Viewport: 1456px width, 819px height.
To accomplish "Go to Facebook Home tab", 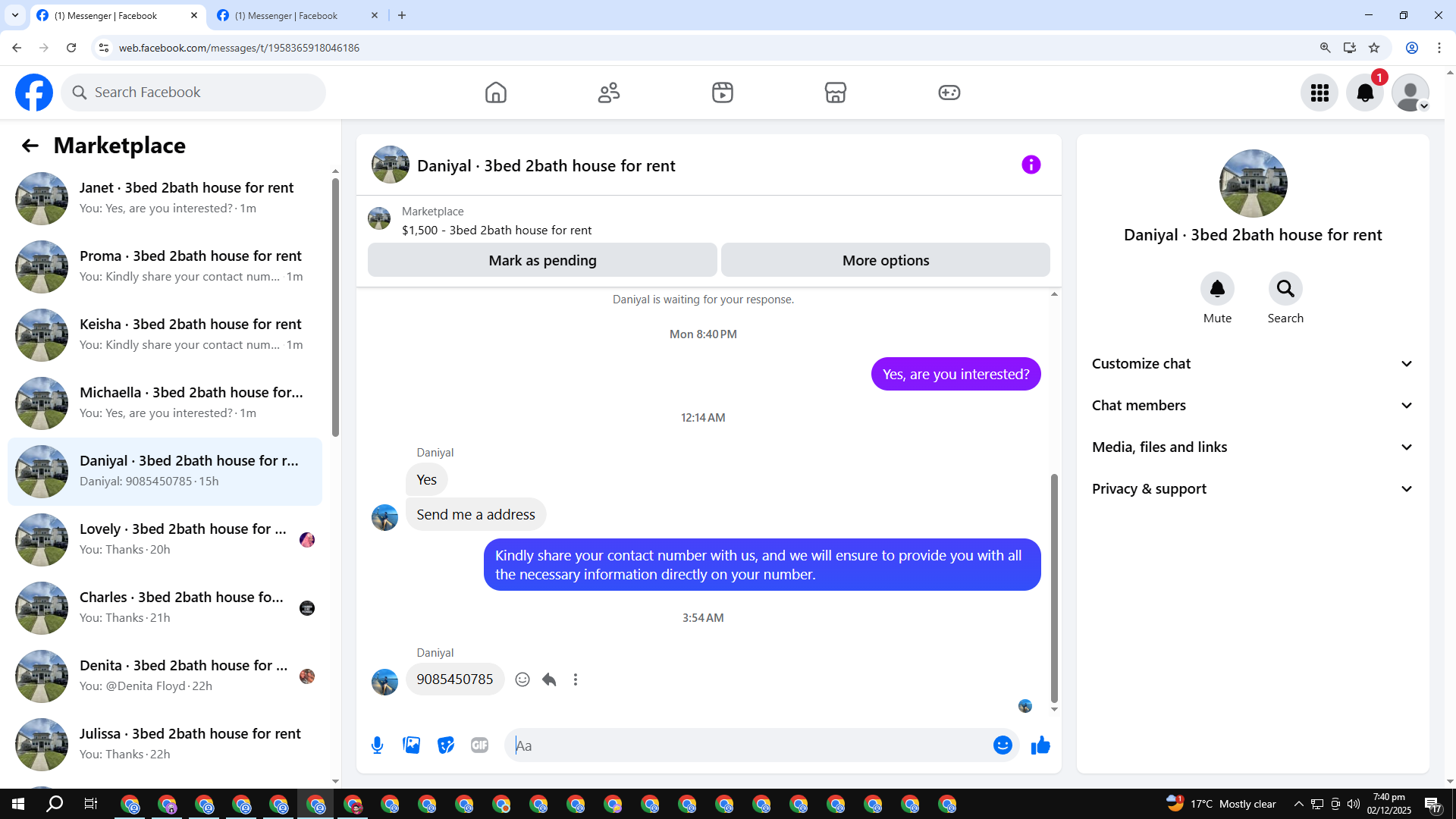I will [495, 93].
